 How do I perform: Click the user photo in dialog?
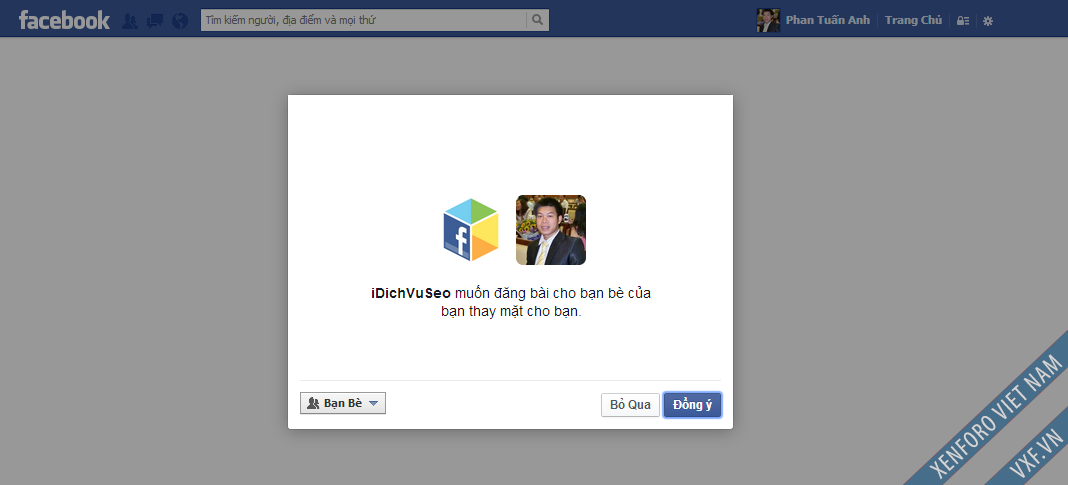pyautogui.click(x=551, y=230)
